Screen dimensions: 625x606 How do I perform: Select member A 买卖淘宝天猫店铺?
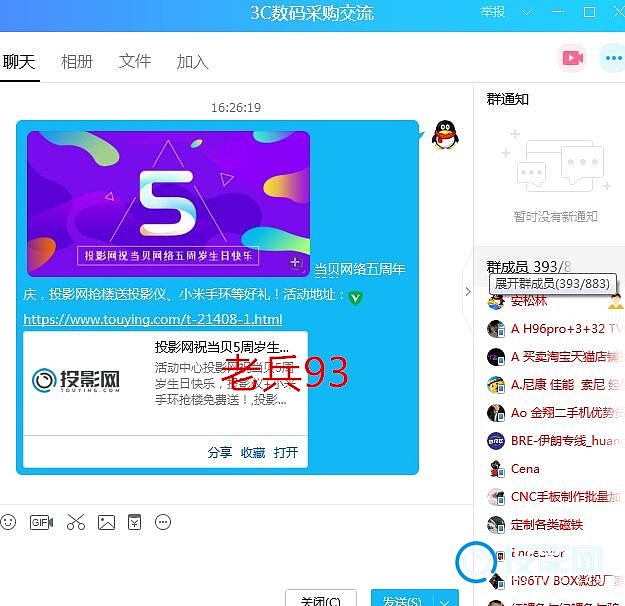[565, 357]
